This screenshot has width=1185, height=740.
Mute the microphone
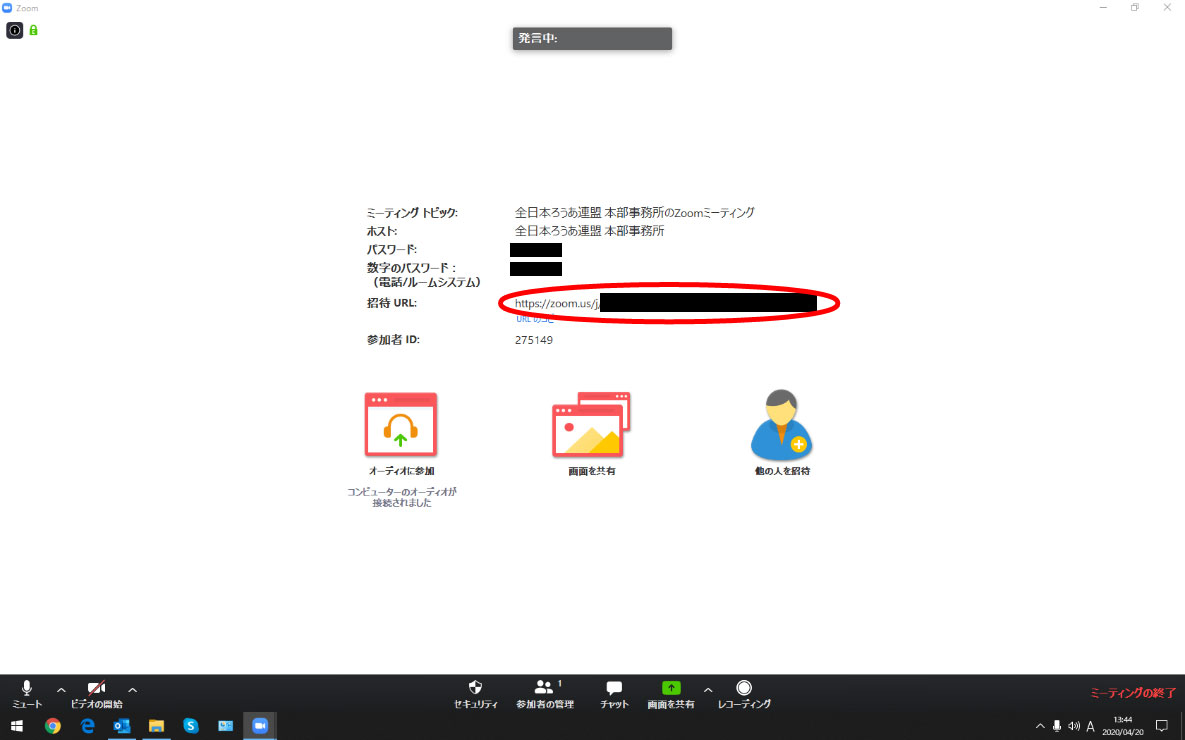coord(27,694)
